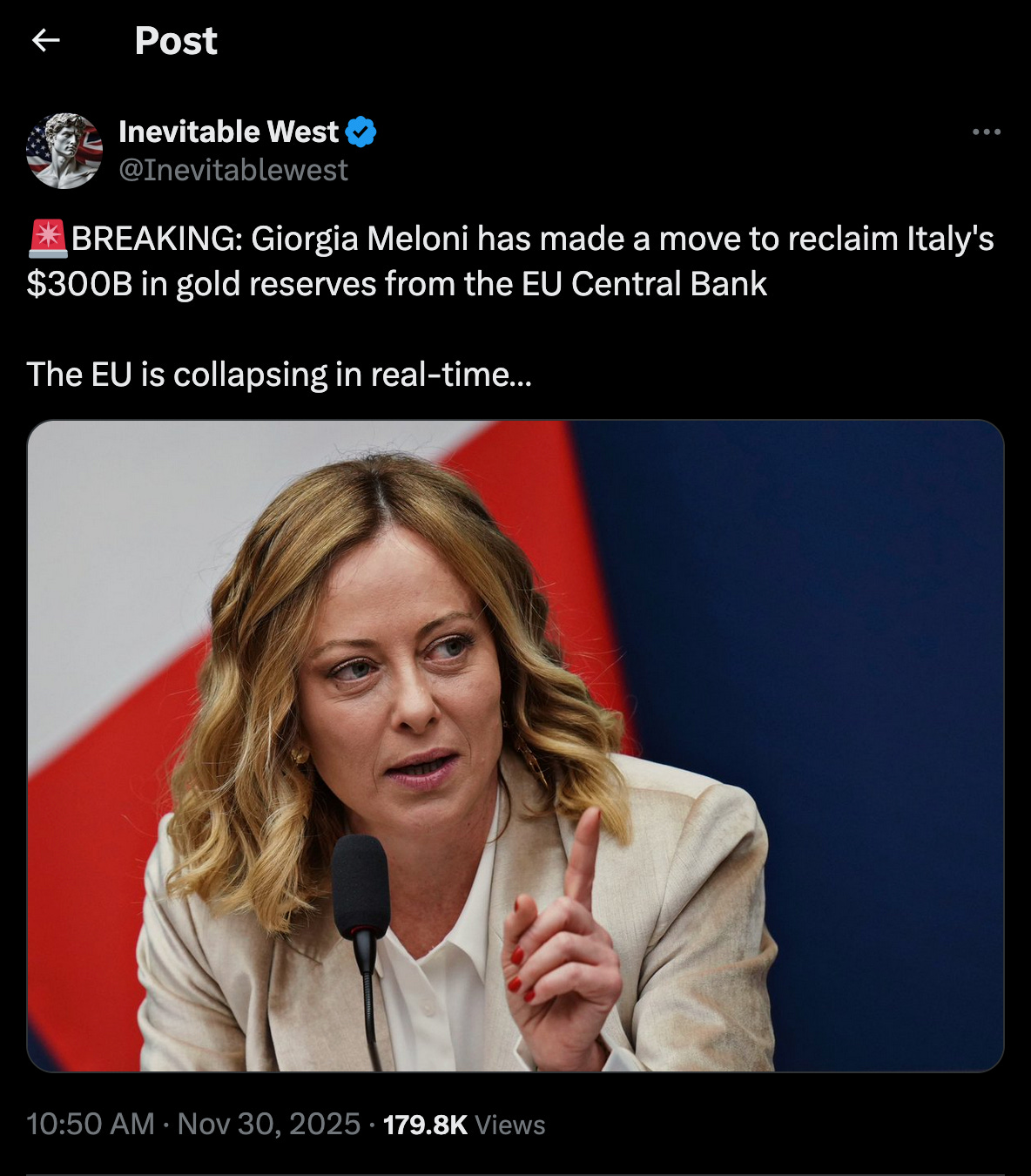The width and height of the screenshot is (1031, 1176).
Task: Select the word BREAKING in the post
Action: pyautogui.click(x=157, y=239)
